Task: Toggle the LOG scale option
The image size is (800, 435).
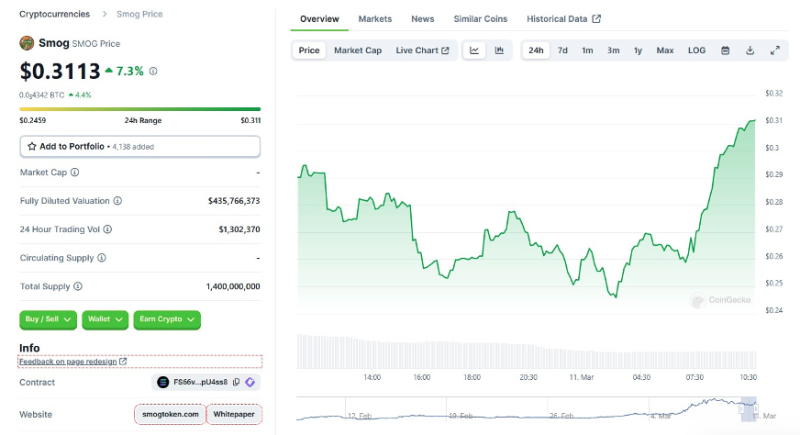Action: point(696,50)
